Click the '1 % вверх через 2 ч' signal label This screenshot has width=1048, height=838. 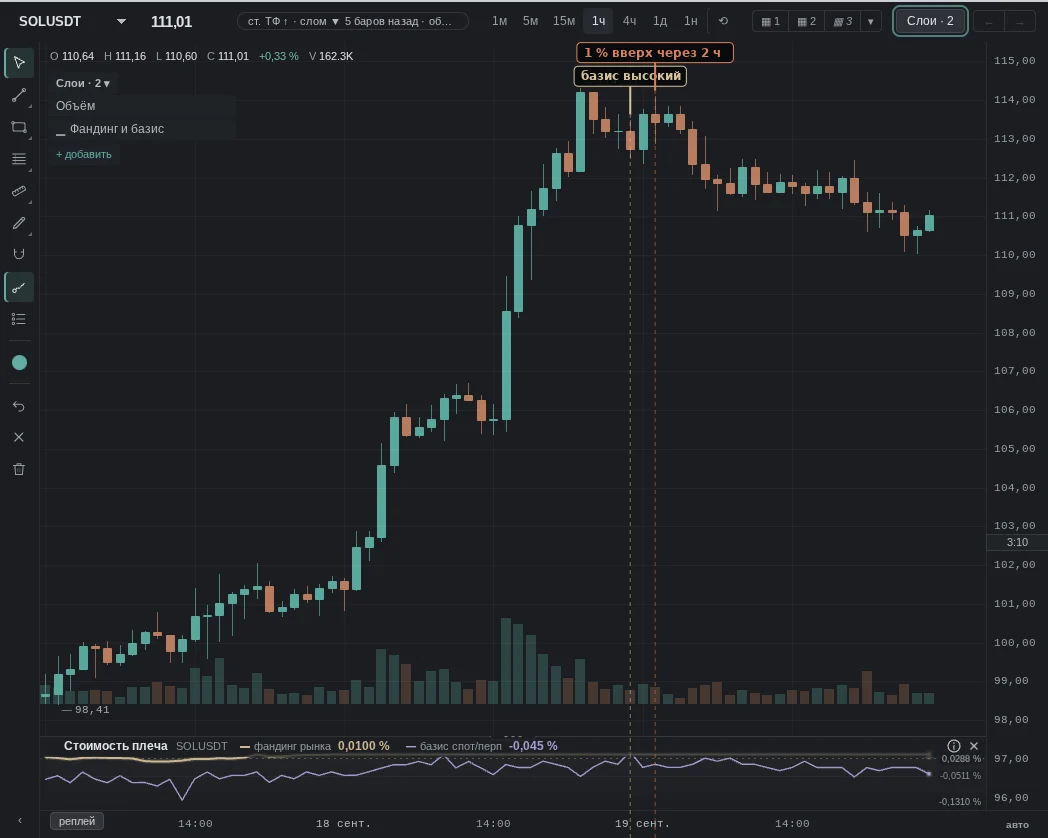point(654,53)
